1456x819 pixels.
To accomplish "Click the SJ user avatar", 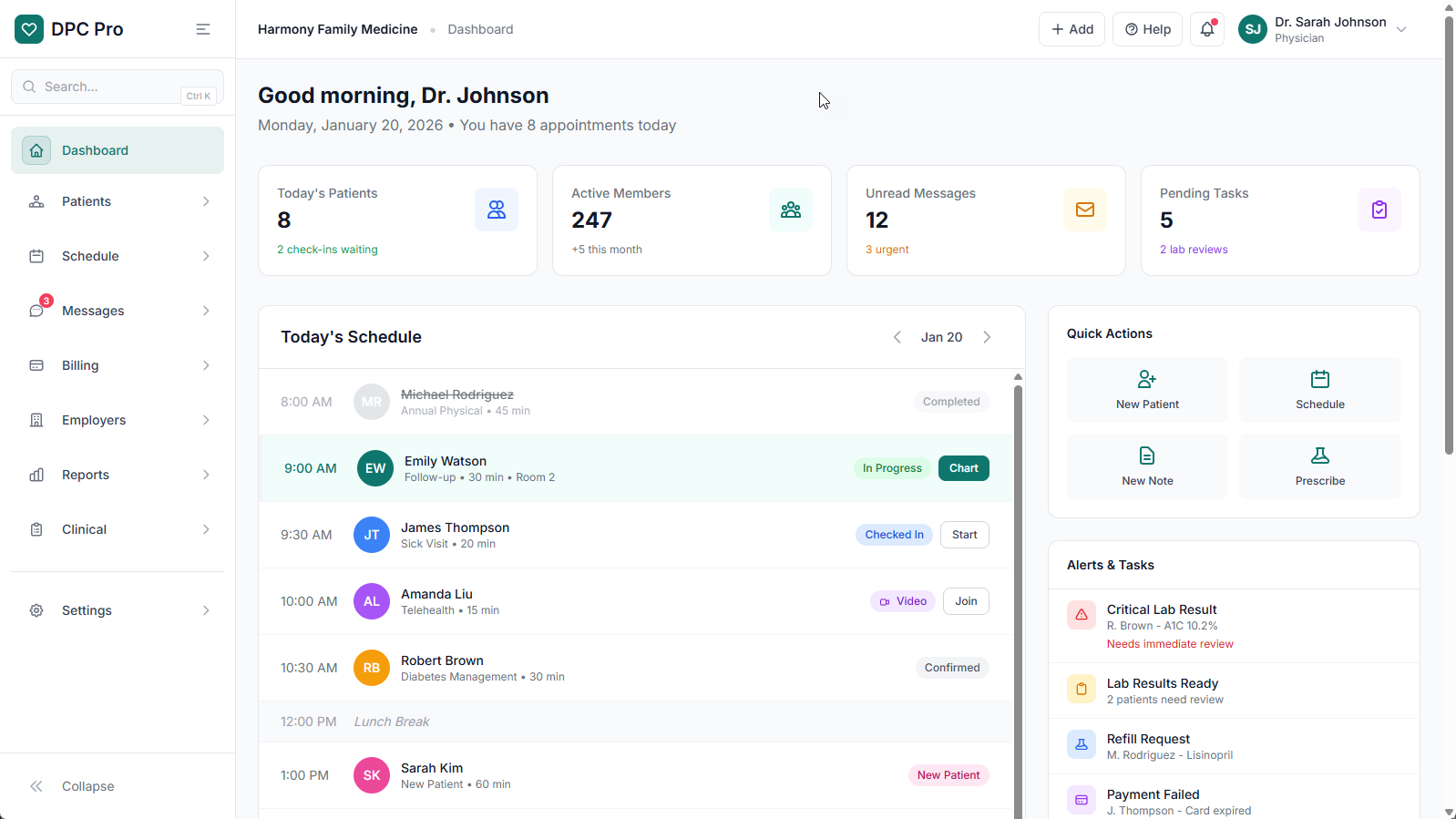I will pyautogui.click(x=1253, y=29).
